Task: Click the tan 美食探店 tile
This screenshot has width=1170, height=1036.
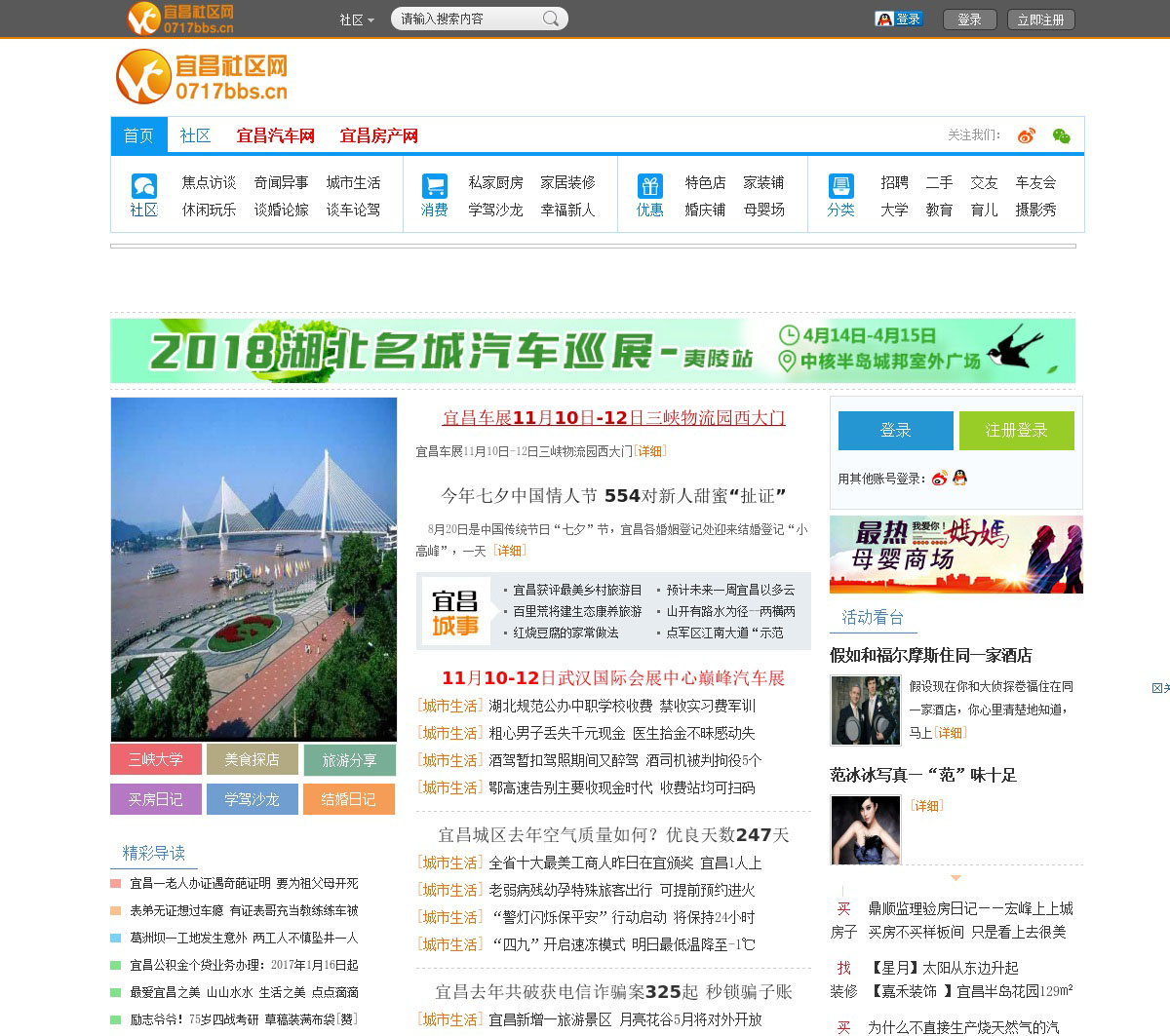Action: point(252,759)
